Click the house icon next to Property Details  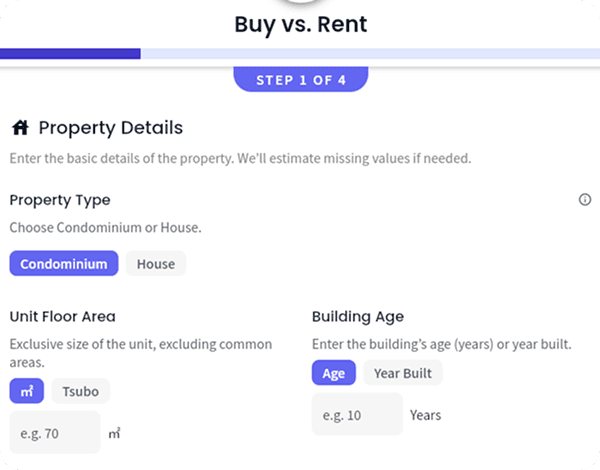(19, 128)
